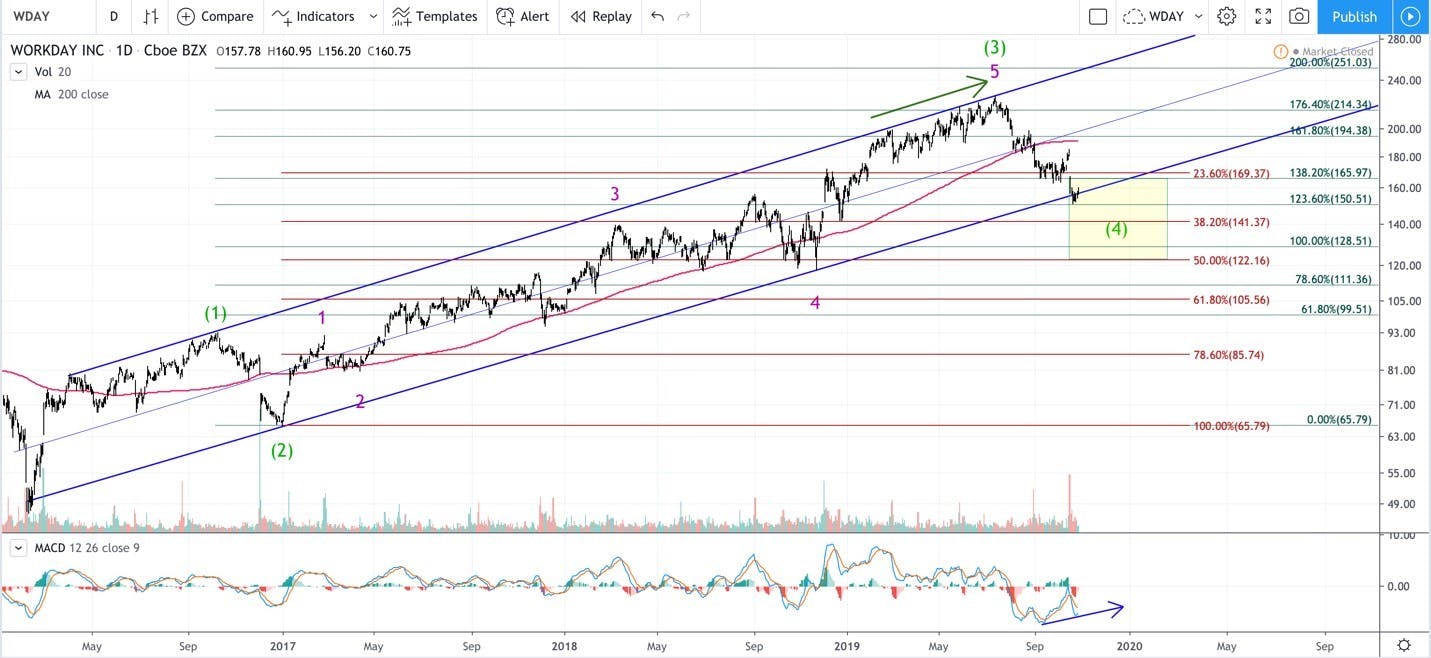This screenshot has height=658, width=1431.
Task: Open settings gear at bottom-right corner
Action: coord(1404,645)
